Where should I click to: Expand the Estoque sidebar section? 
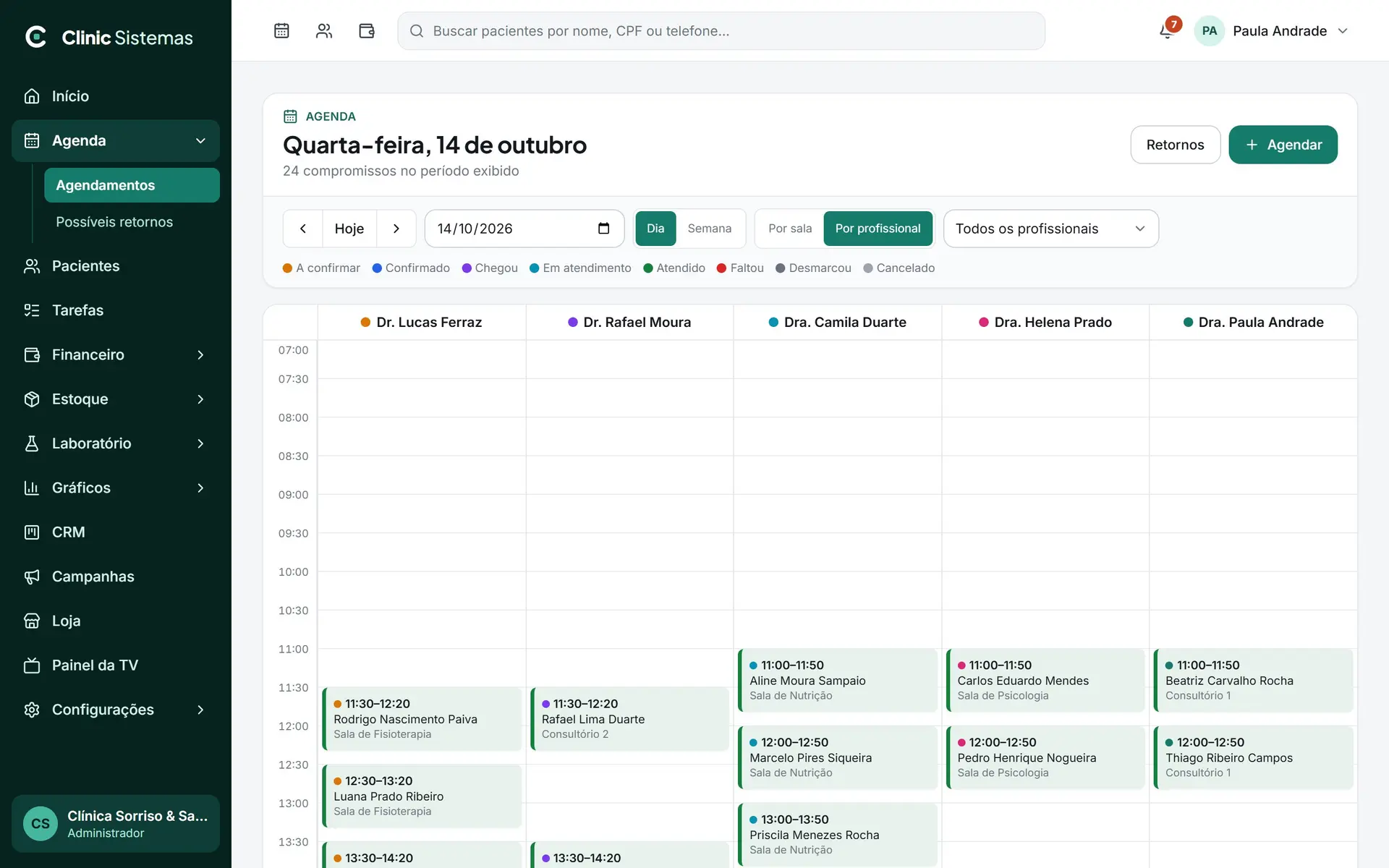tap(200, 399)
